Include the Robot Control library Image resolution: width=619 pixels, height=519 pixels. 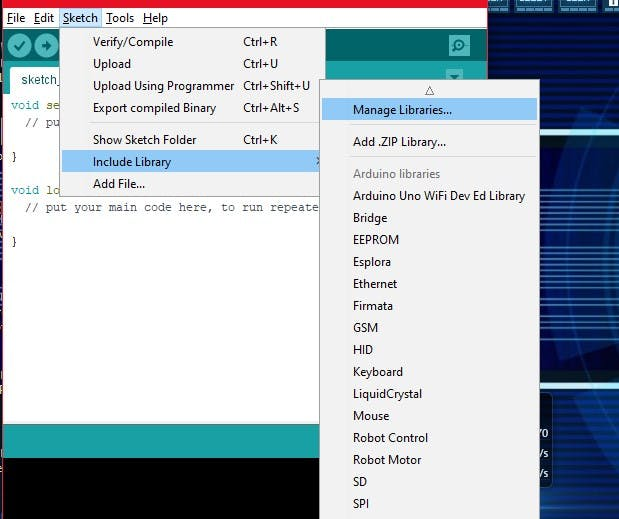coord(430,438)
